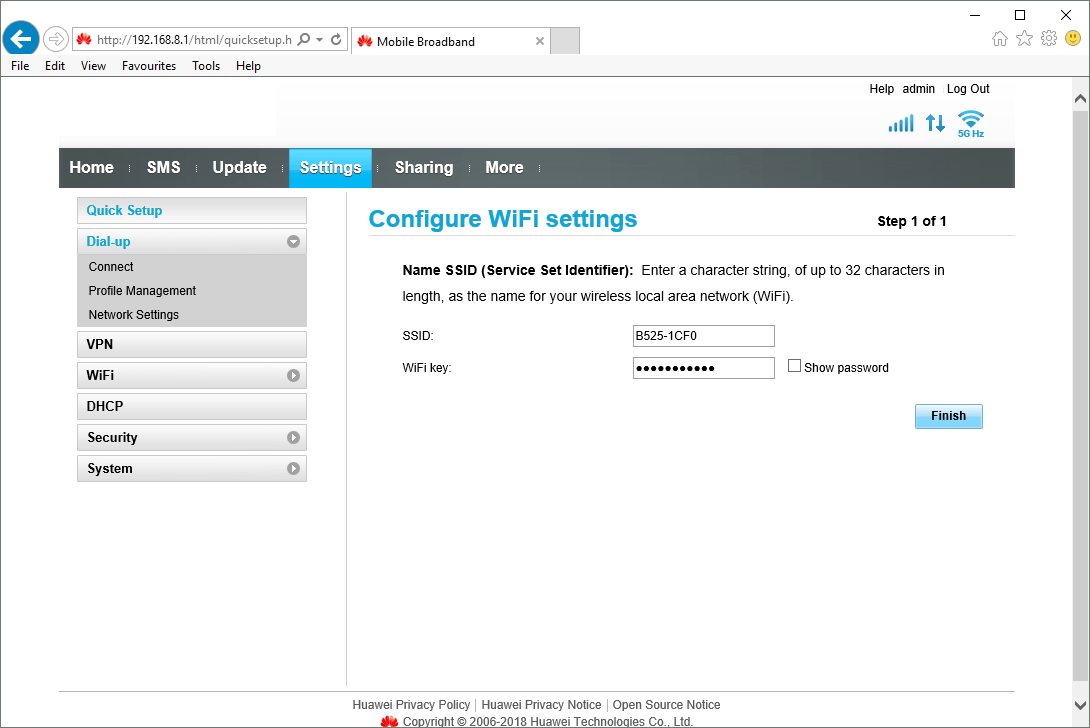
Task: Go back with the browser back arrow
Action: coord(20,39)
